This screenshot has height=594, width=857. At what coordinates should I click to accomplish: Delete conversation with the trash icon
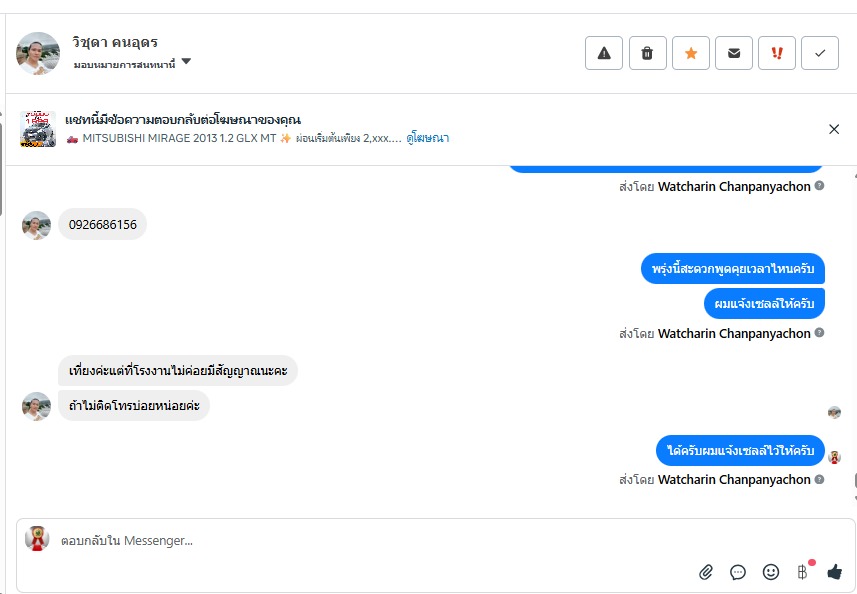click(647, 54)
